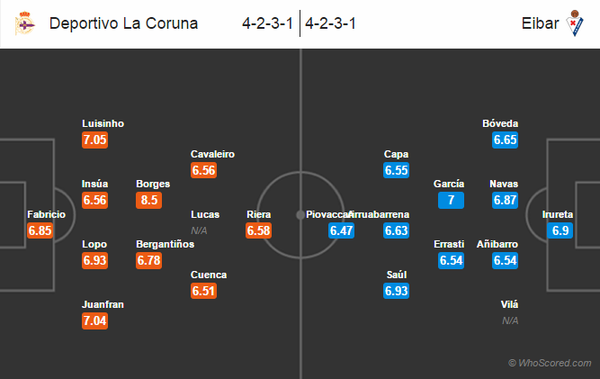
Task: Click Vilá's N/A rating
Action: click(510, 321)
